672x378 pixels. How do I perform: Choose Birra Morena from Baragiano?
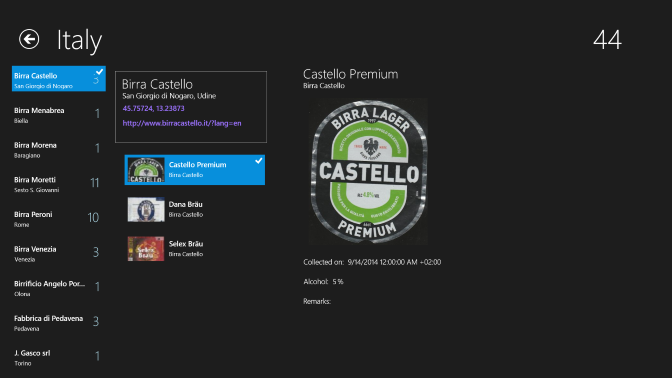[x=59, y=150]
